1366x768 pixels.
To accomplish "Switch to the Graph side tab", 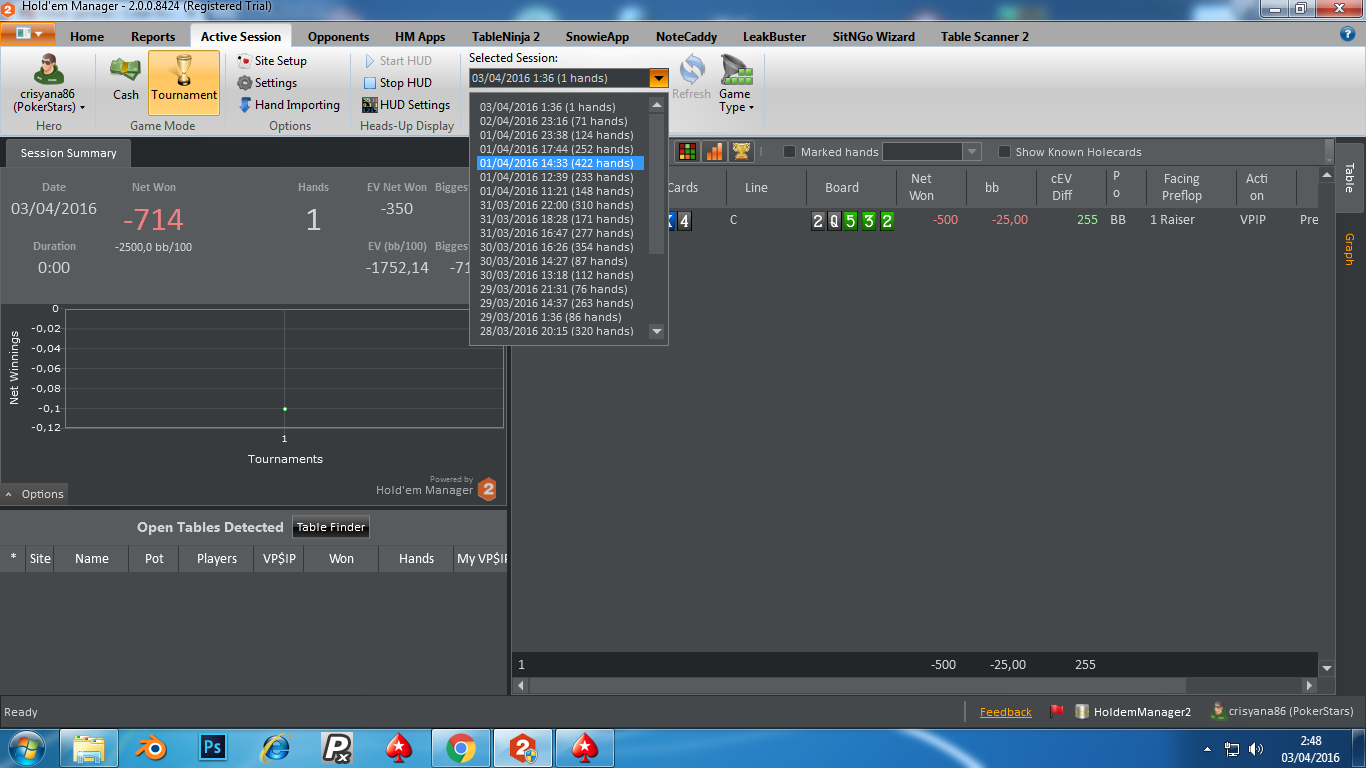I will point(1349,249).
